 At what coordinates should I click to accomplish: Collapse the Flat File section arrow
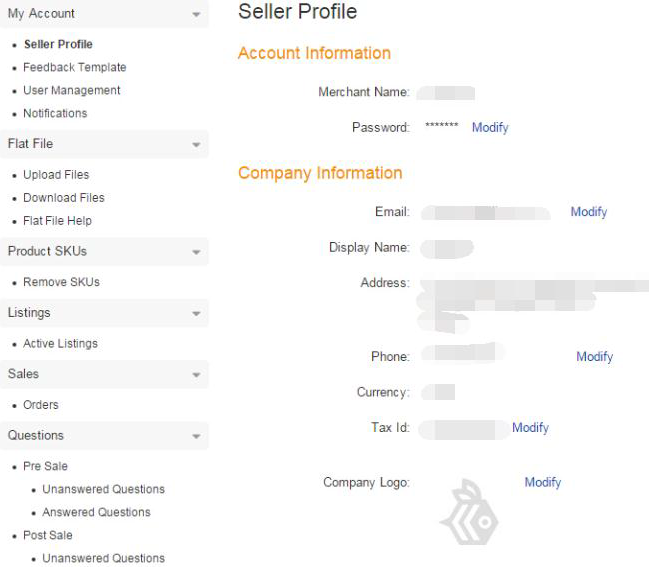196,144
